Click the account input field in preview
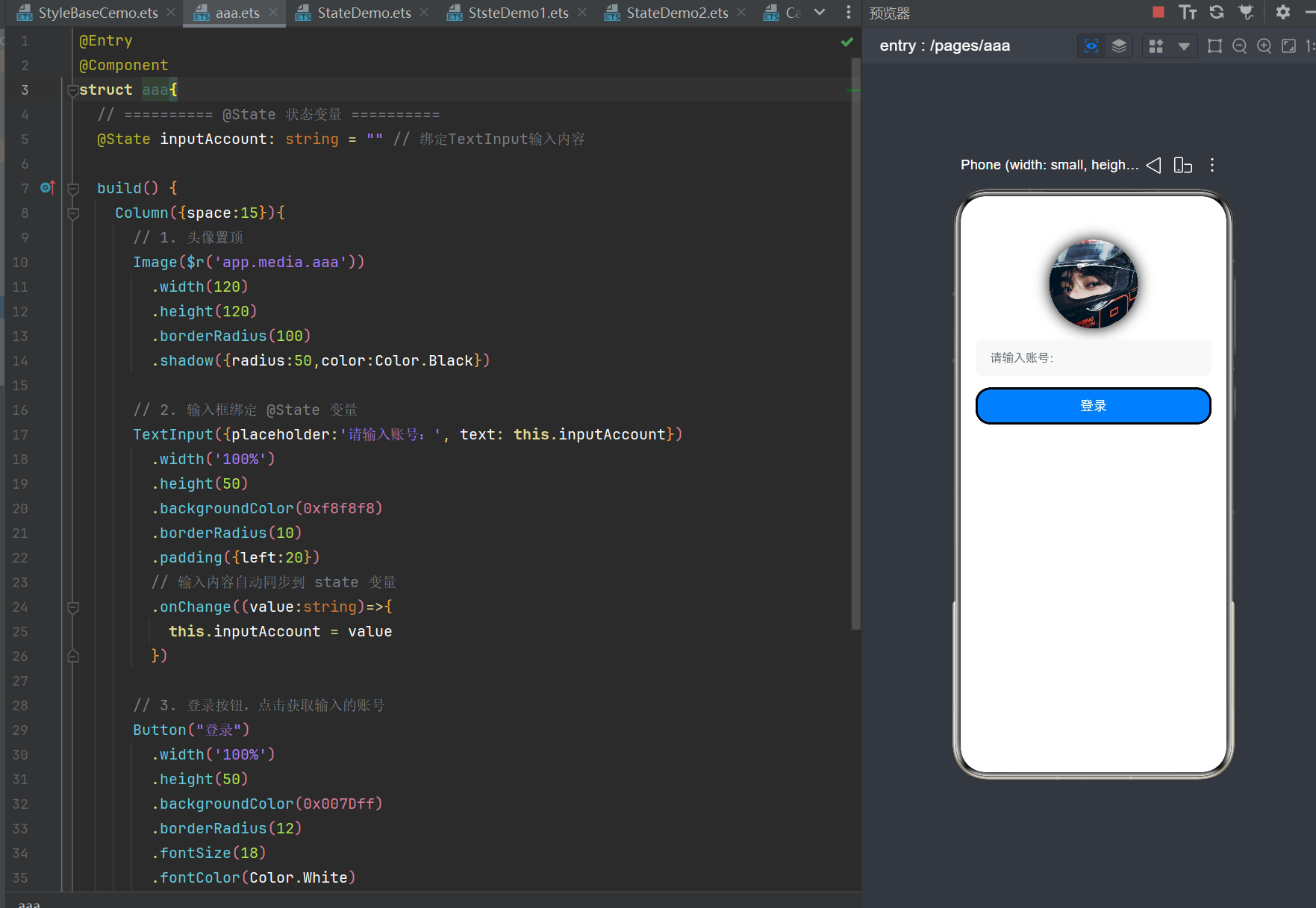Viewport: 1316px width, 908px height. click(1093, 357)
